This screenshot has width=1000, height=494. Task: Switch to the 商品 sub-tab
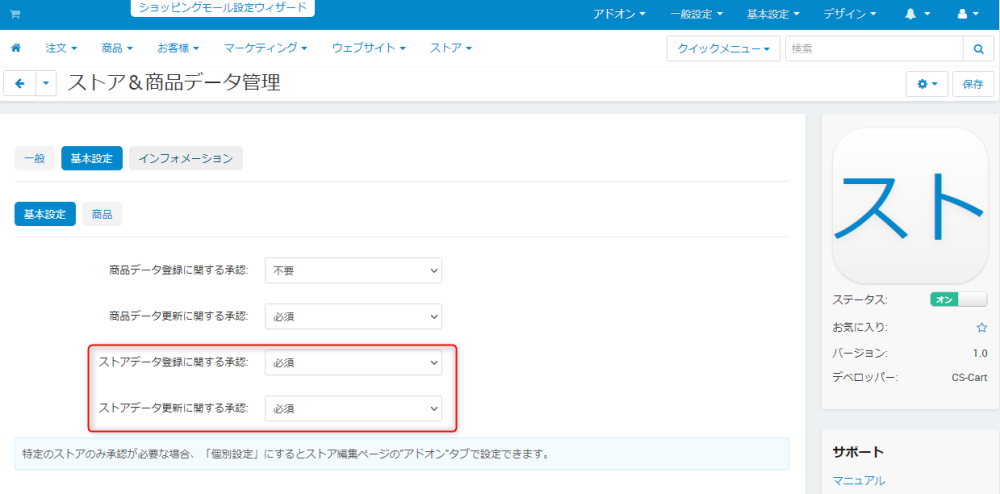[x=102, y=214]
